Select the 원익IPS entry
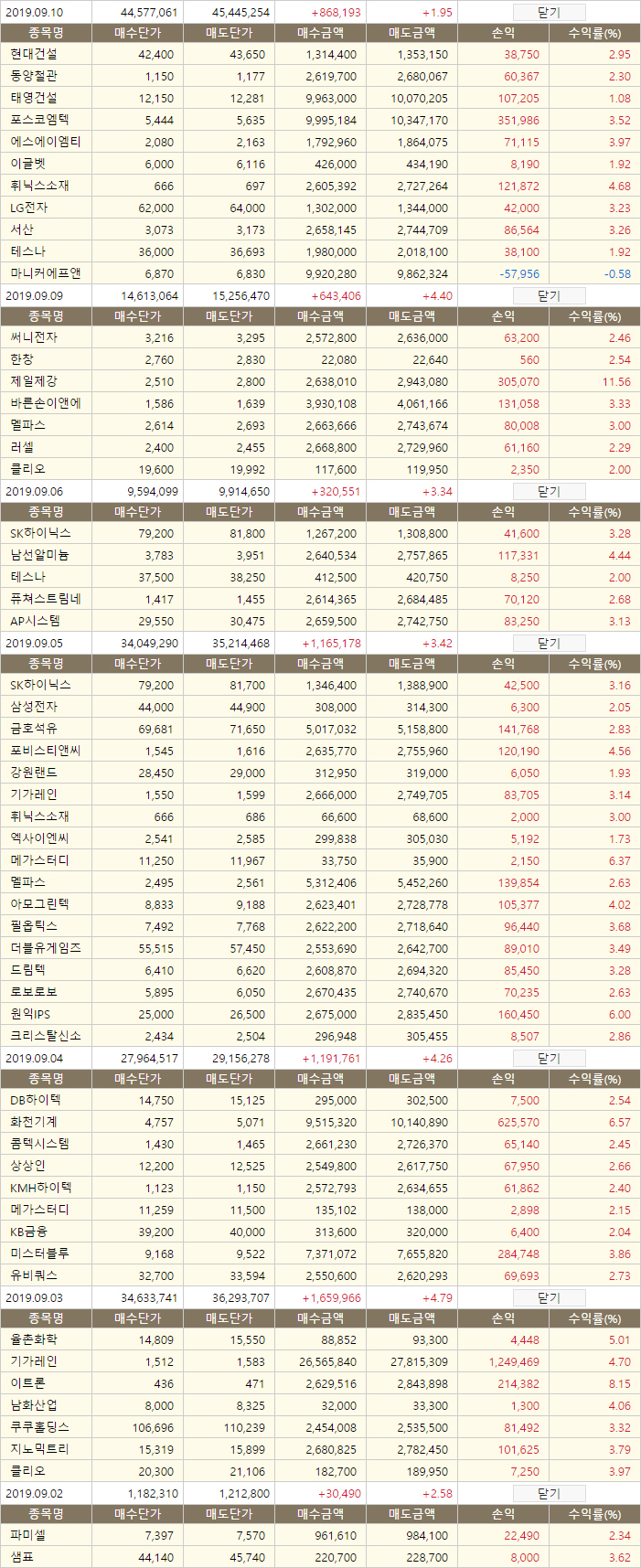This screenshot has width=641, height=1568. click(30, 1014)
